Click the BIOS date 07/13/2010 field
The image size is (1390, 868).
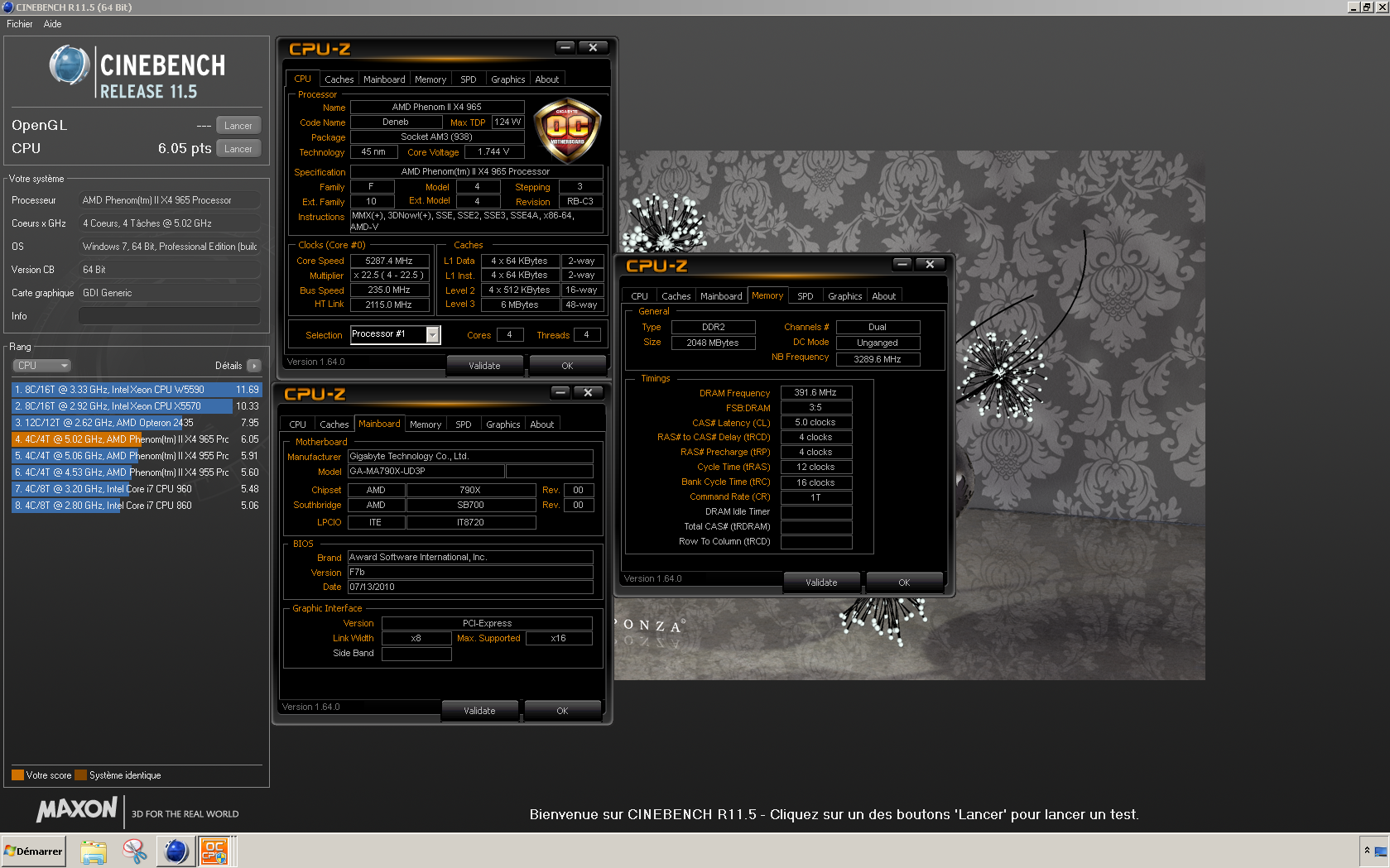click(470, 587)
